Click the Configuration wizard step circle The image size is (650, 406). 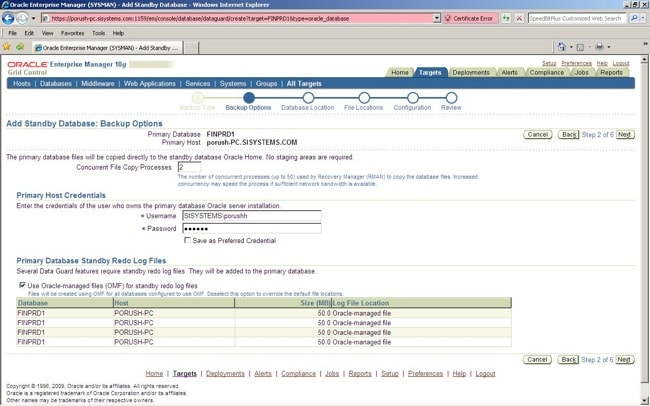pyautogui.click(x=412, y=98)
